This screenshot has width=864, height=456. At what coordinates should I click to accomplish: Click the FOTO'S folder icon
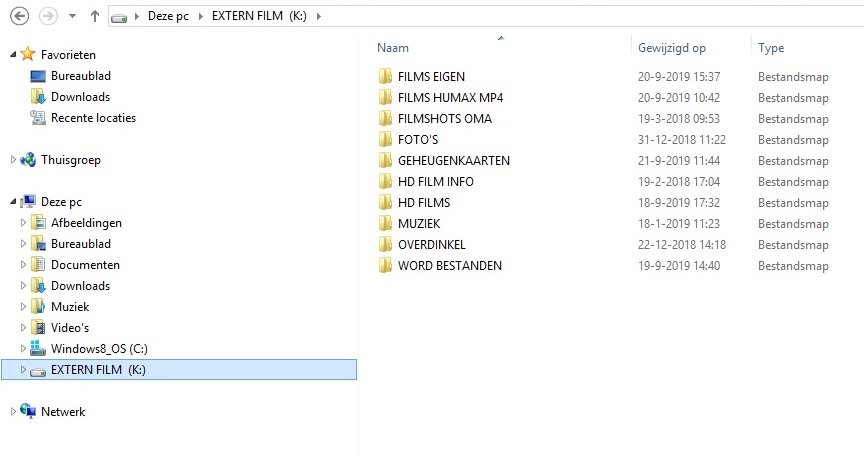pyautogui.click(x=385, y=139)
